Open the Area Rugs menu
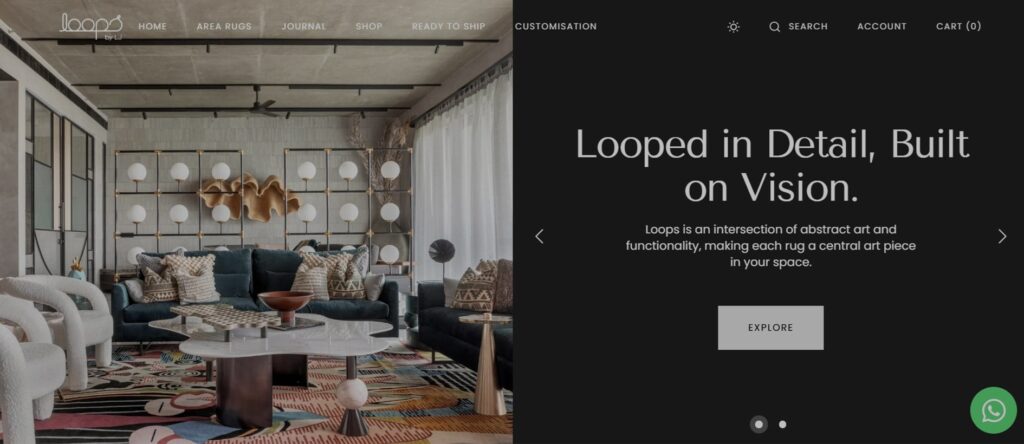Screen dimensions: 1024x444 click(224, 27)
